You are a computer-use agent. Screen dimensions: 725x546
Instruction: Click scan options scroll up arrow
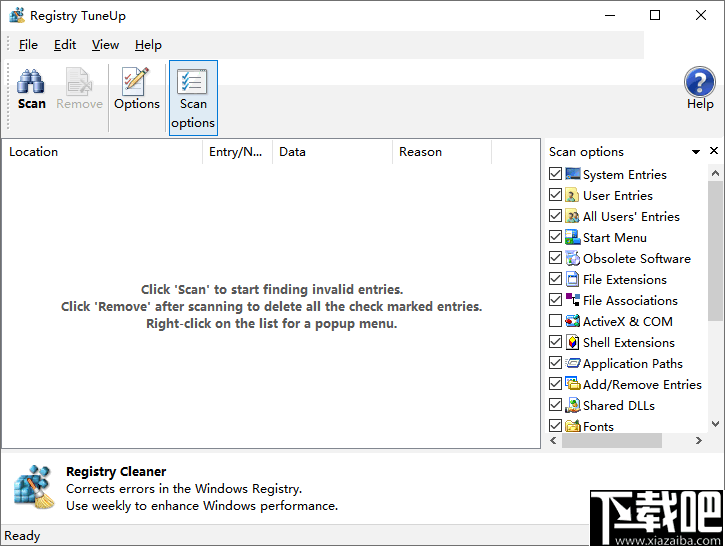tap(715, 173)
